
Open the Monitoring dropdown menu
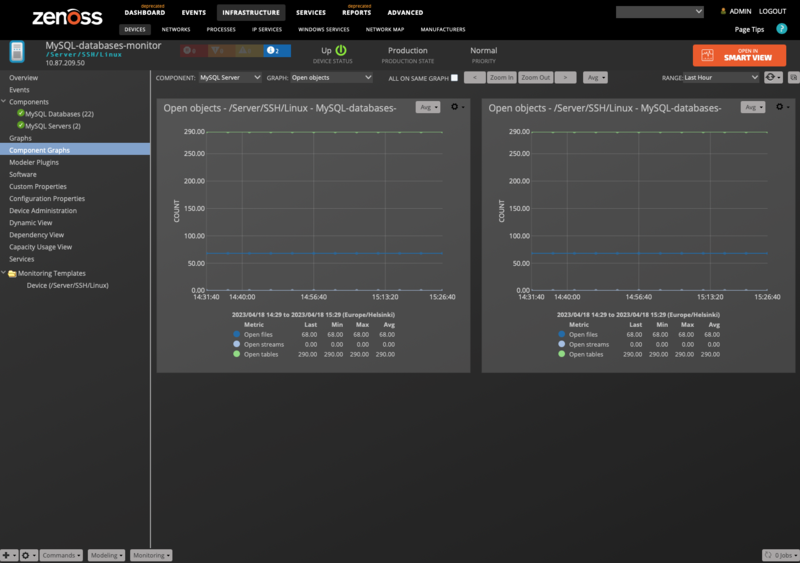(x=151, y=555)
